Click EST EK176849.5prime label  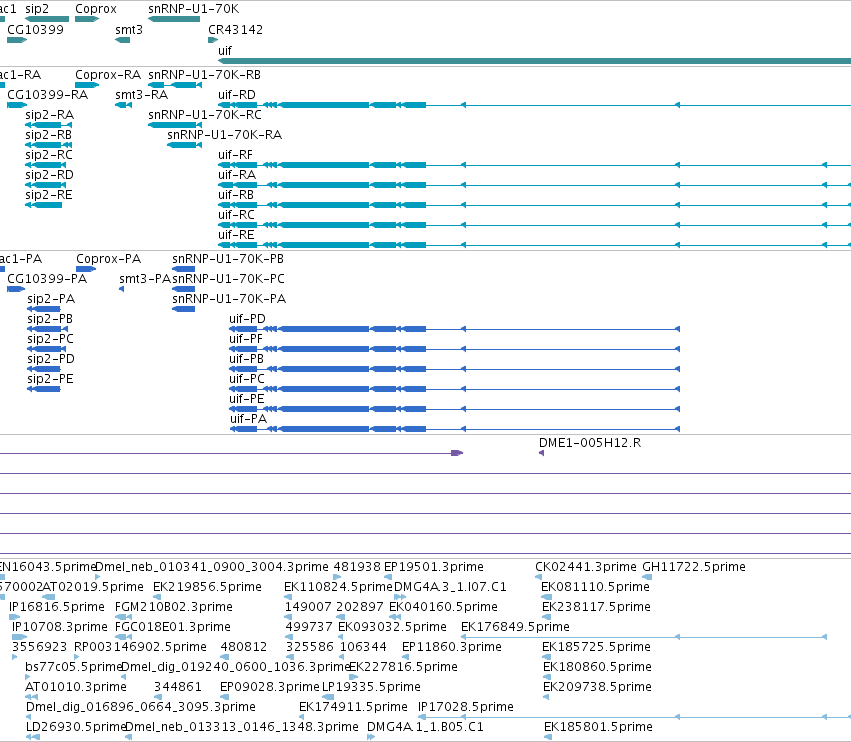tap(516, 627)
